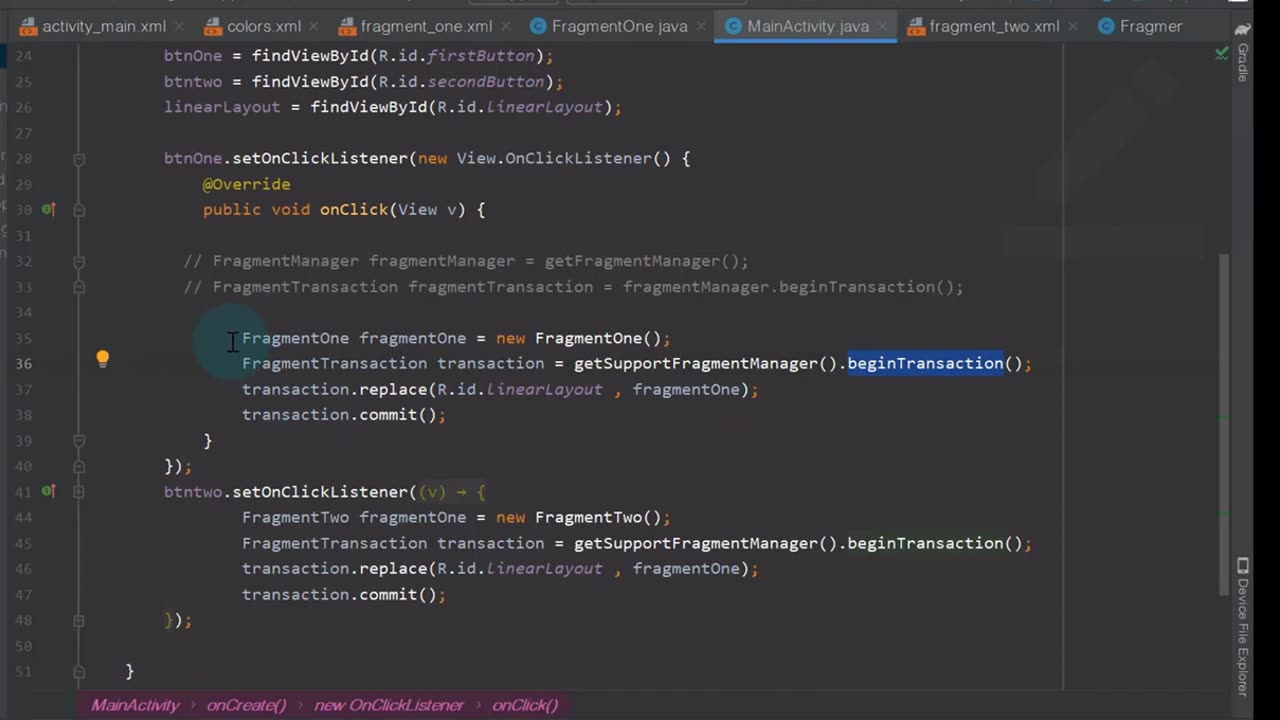This screenshot has height=720, width=1280.
Task: Click the override gutter icon on line 41
Action: pos(48,492)
